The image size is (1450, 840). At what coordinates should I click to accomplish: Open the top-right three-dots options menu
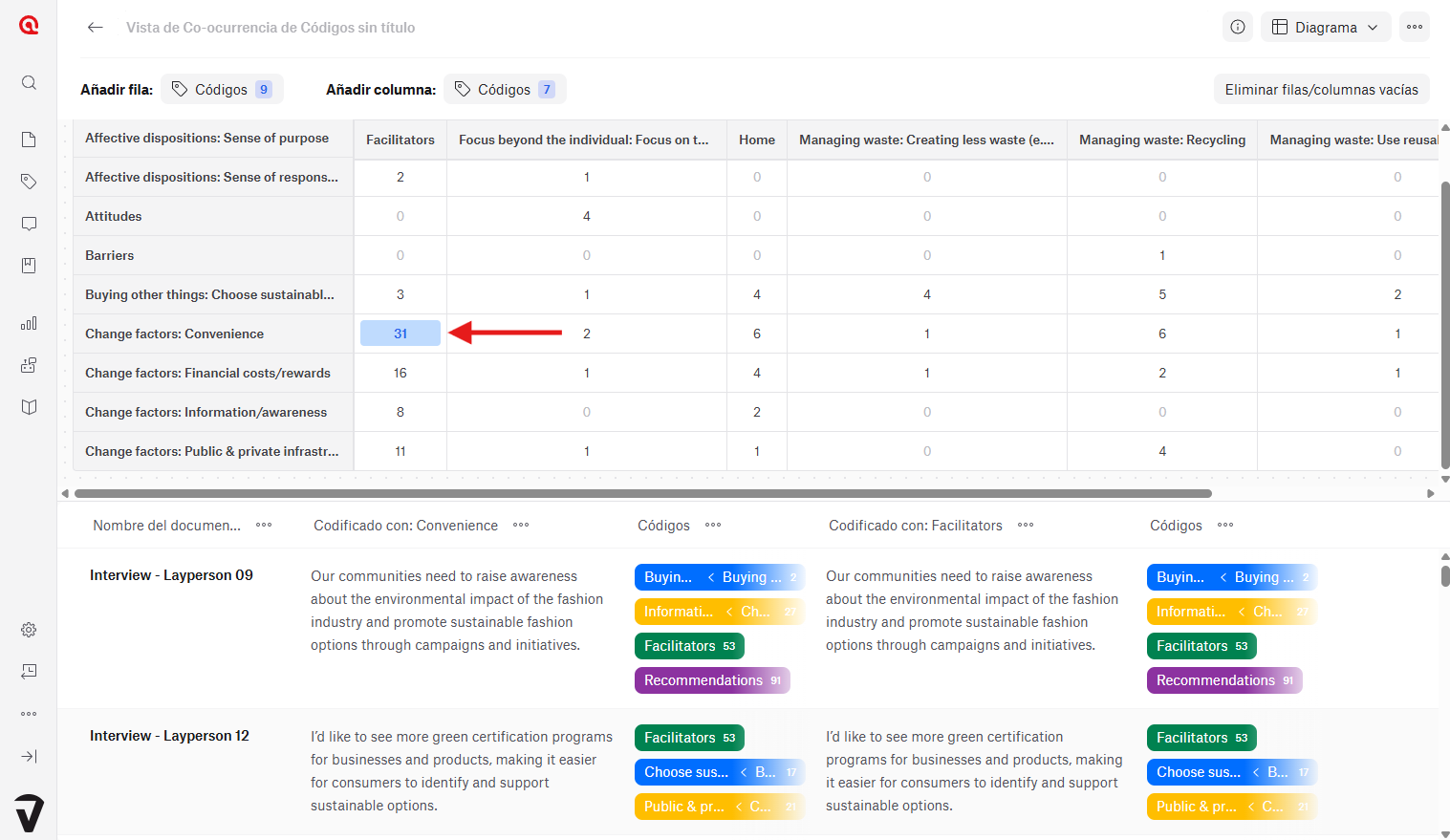pyautogui.click(x=1415, y=27)
